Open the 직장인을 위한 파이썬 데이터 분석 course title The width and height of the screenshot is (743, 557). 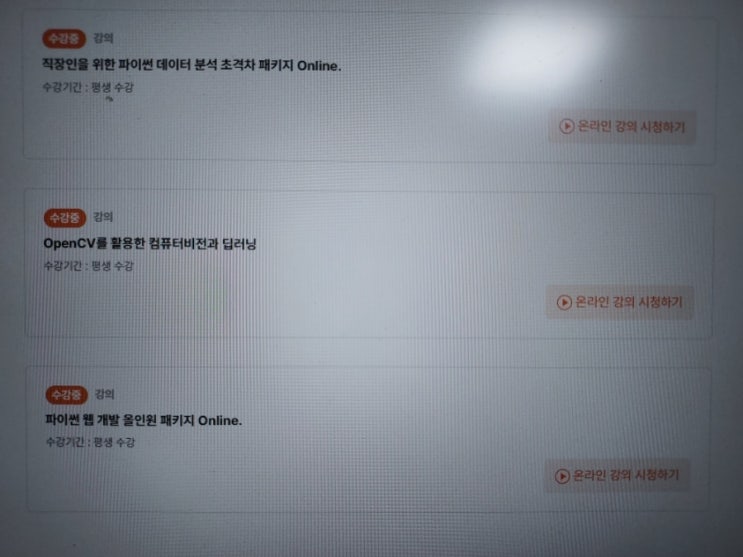(191, 65)
